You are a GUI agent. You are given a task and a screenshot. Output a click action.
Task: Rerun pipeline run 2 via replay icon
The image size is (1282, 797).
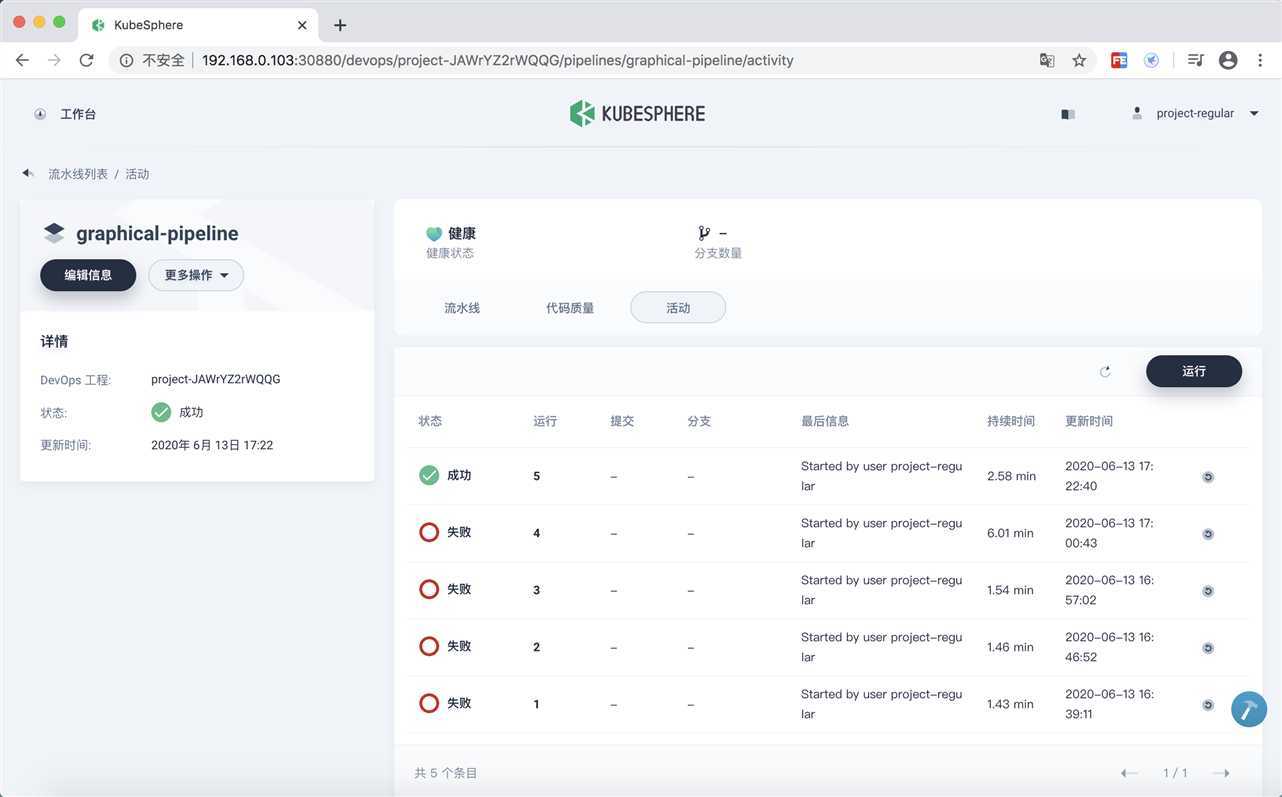point(1208,648)
